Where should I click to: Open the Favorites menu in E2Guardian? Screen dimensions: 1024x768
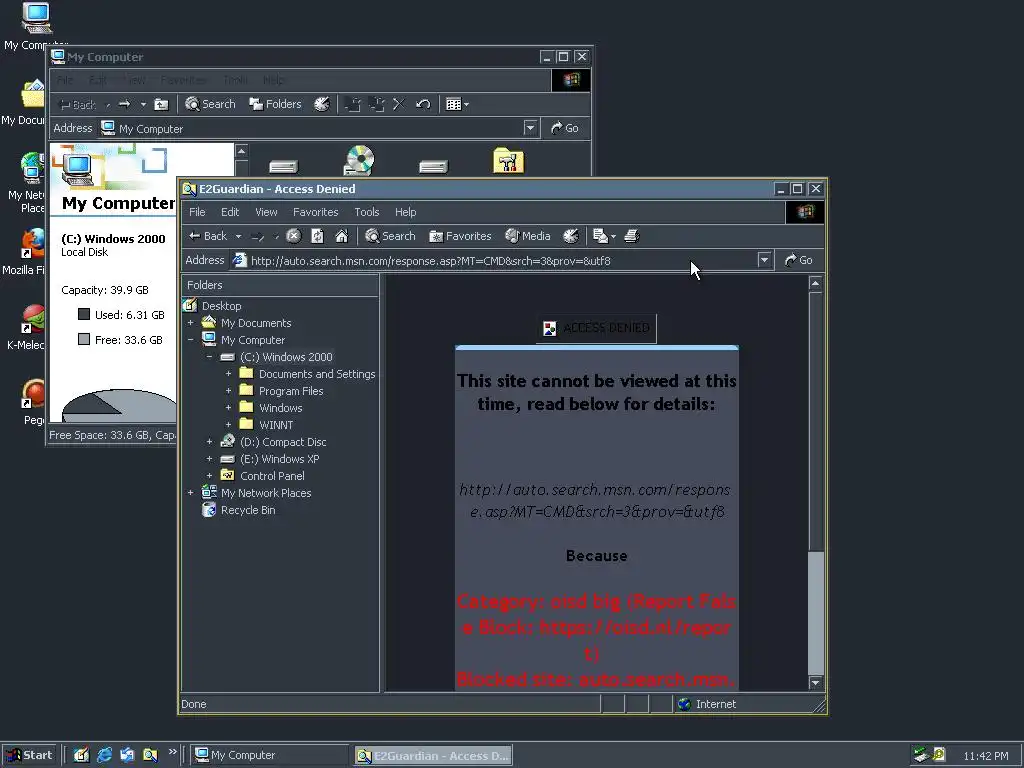tap(315, 212)
